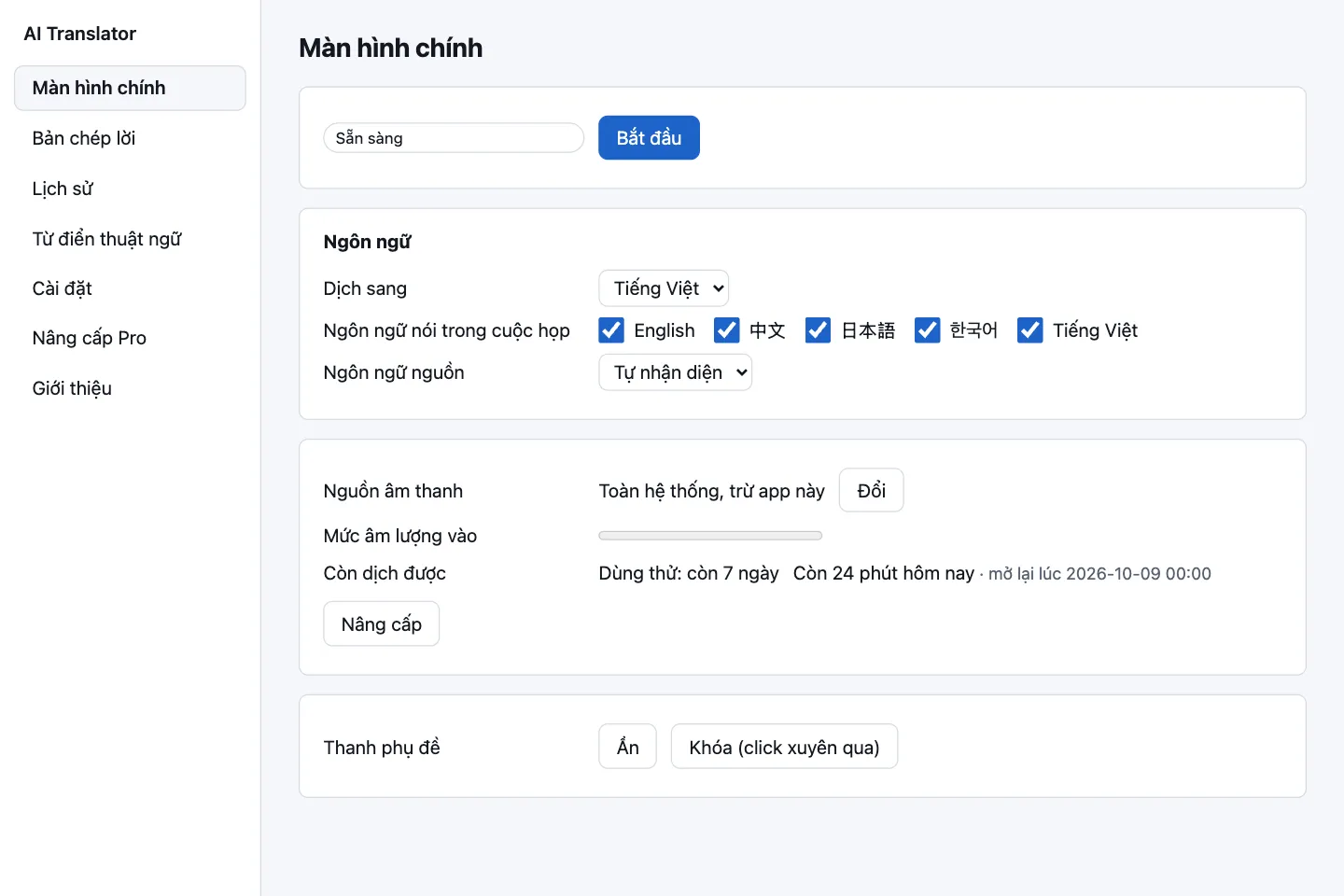Open the Dịch sang language dropdown
Screen dimensions: 1344x896
(664, 288)
